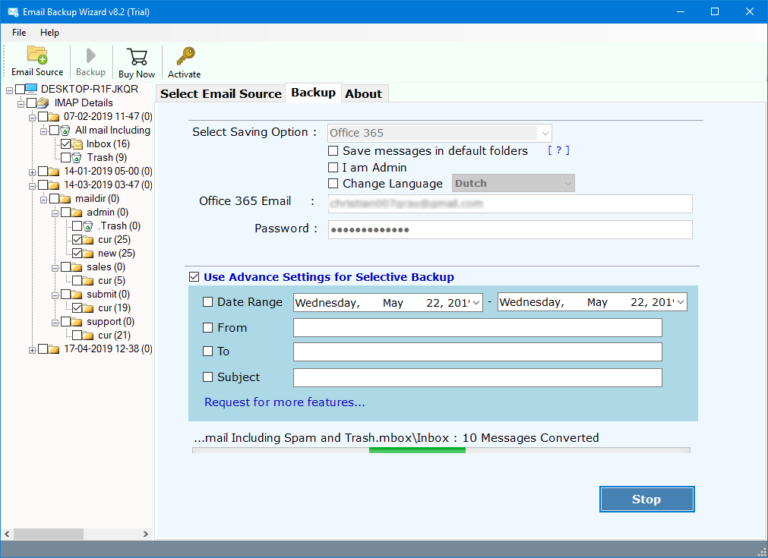The height and width of the screenshot is (558, 768).
Task: Click the maildir (0) folder icon
Action: pos(65,199)
